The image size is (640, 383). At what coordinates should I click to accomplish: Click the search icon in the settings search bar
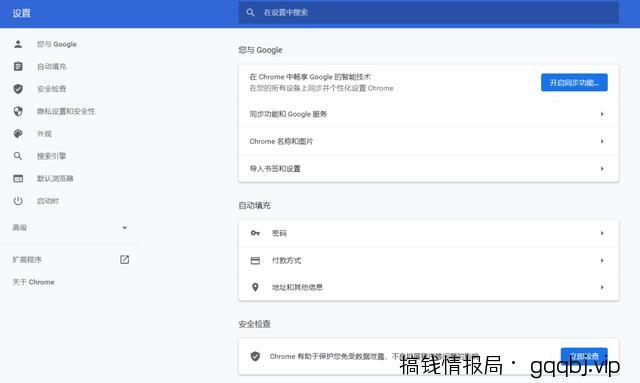coord(250,13)
